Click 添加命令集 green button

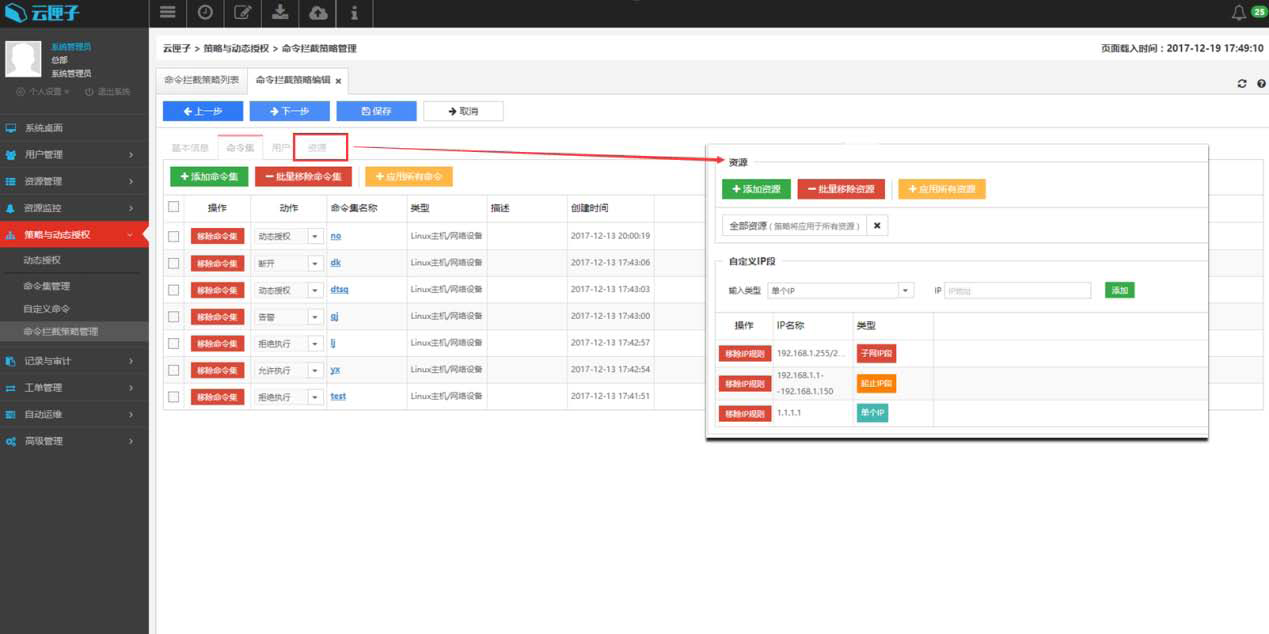point(208,177)
